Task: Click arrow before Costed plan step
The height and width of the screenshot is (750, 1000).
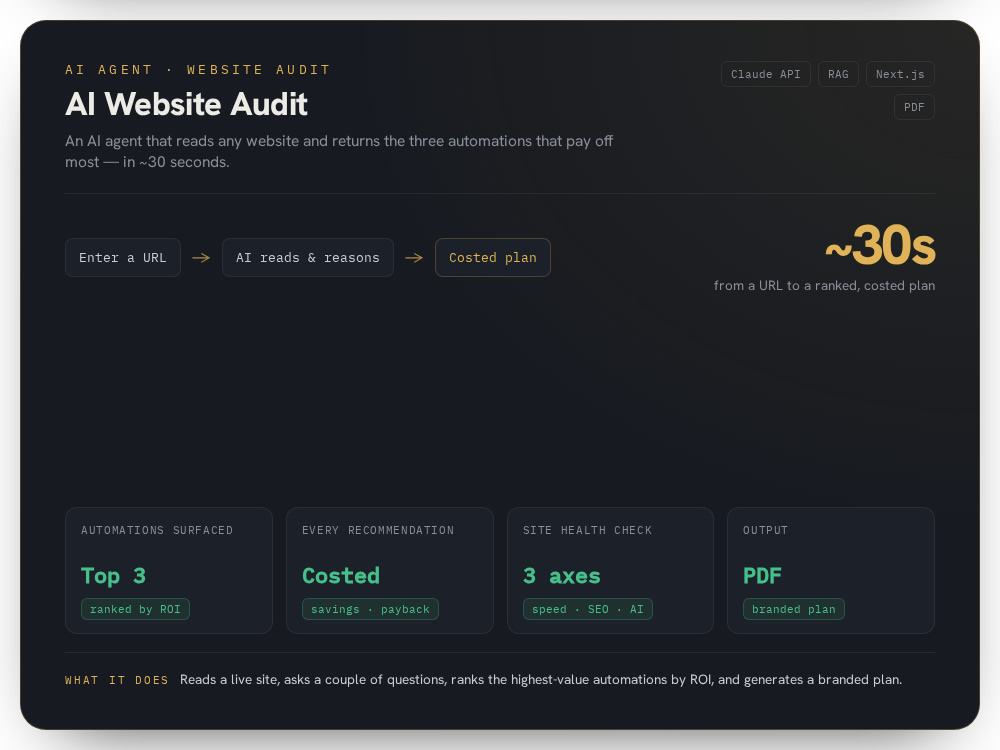Action: (414, 258)
